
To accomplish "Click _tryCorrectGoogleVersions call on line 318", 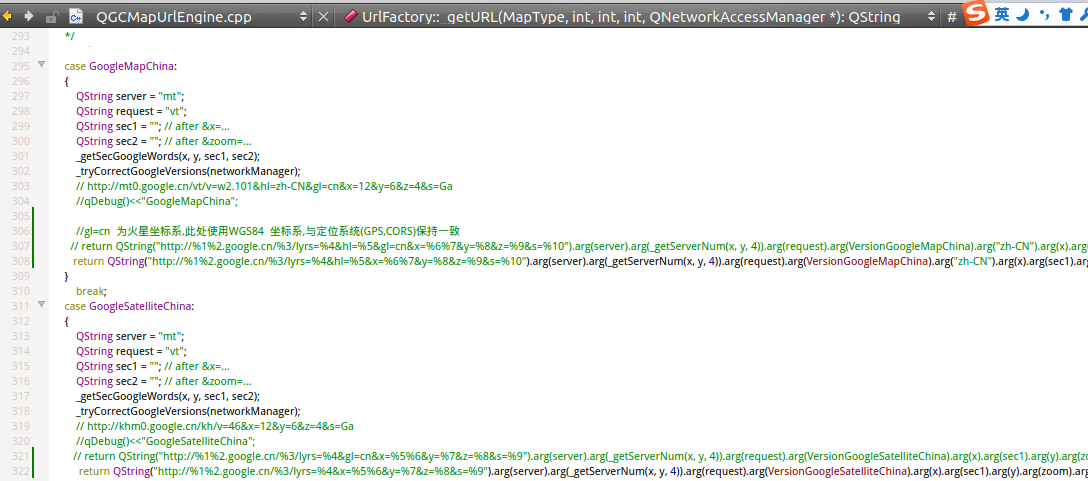I will tap(189, 411).
